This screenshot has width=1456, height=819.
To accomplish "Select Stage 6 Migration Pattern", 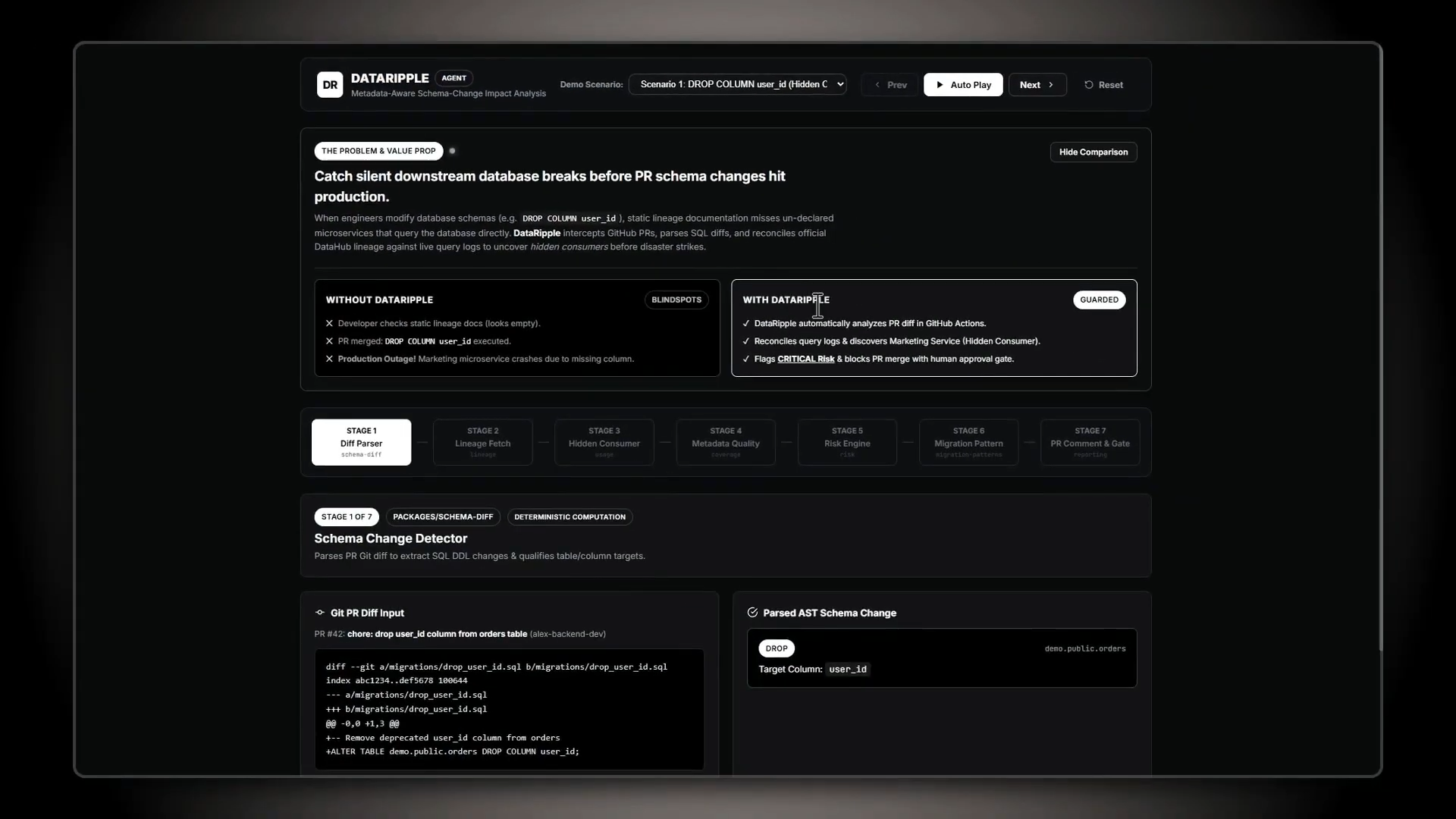I will [968, 442].
